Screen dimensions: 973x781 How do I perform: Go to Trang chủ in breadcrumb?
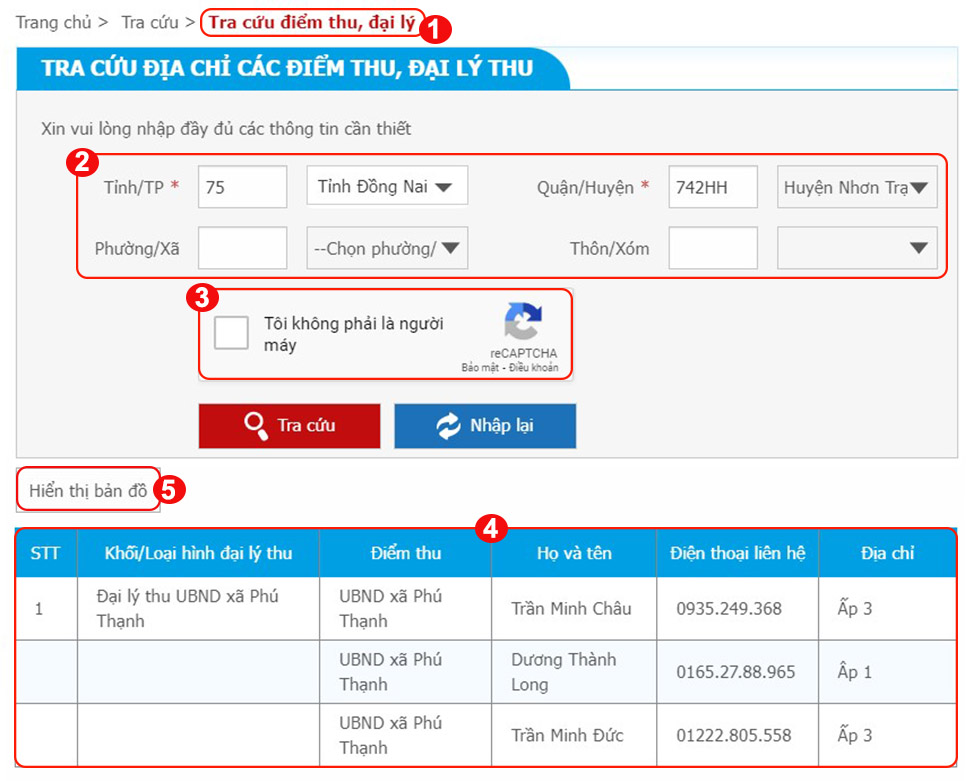(x=53, y=22)
